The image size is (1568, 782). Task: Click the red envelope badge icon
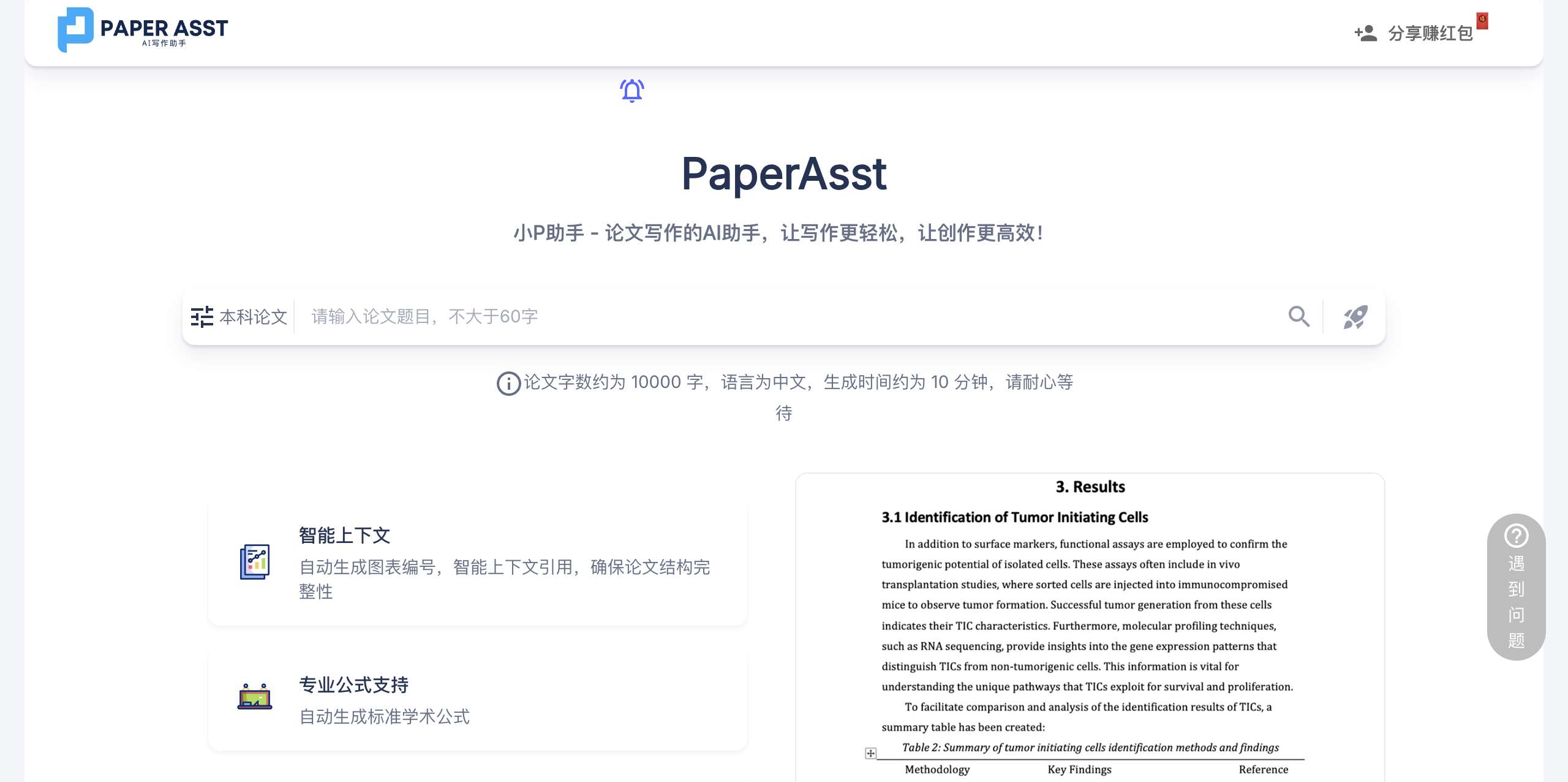tap(1482, 21)
